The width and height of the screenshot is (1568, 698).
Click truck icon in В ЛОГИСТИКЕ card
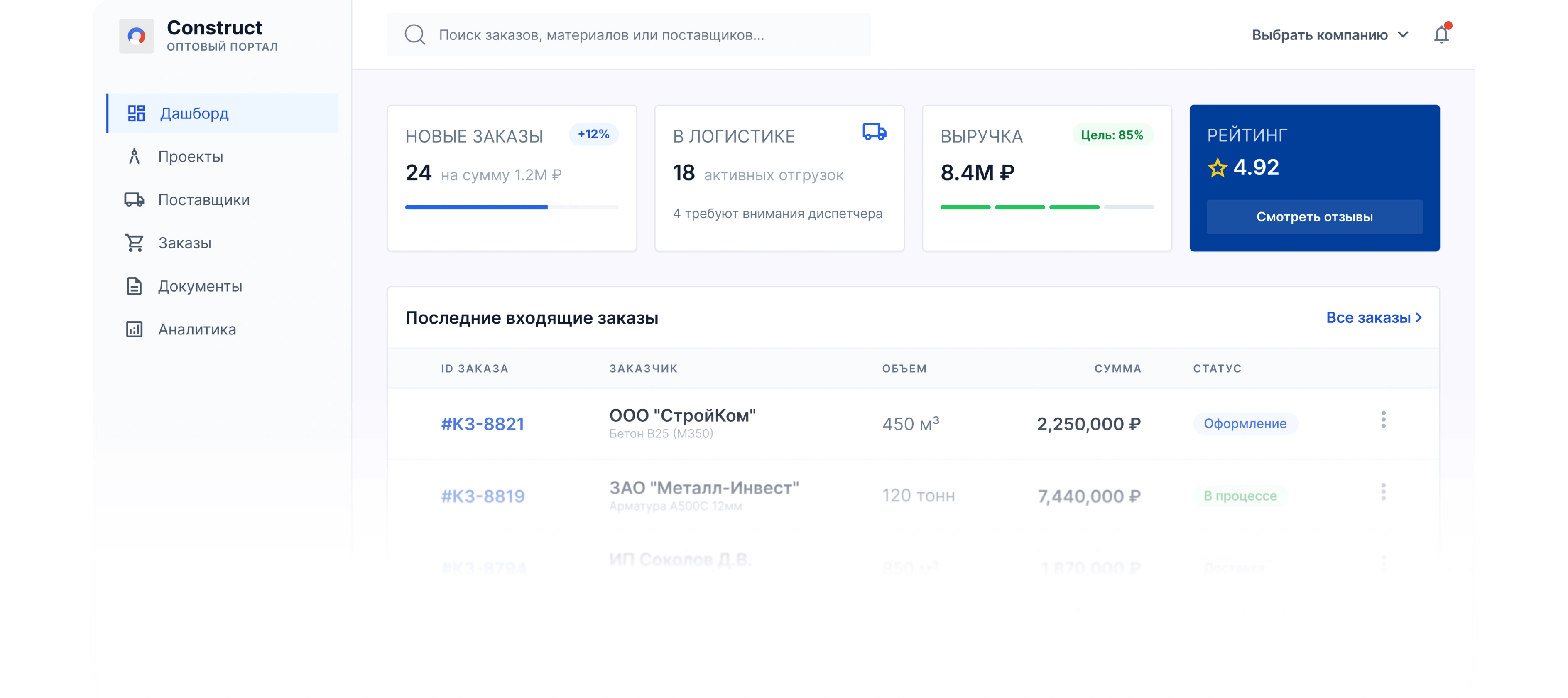point(874,132)
